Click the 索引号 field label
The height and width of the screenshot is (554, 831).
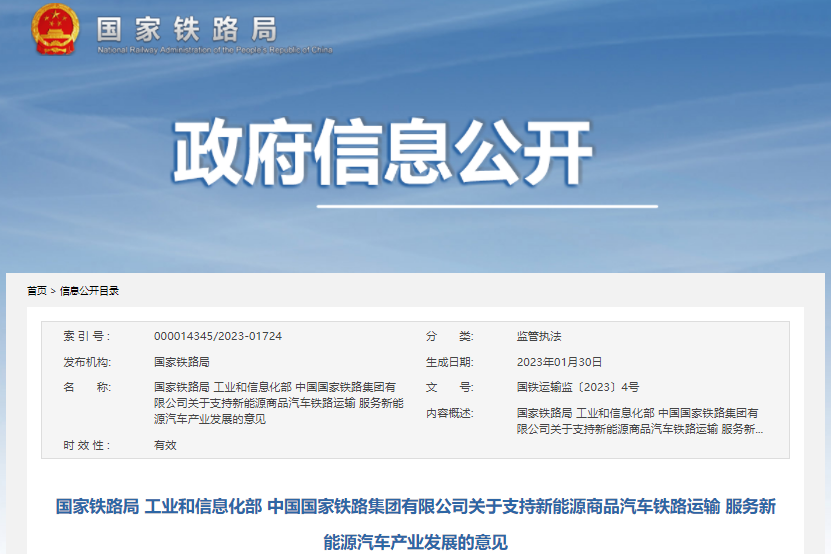[x=86, y=336]
